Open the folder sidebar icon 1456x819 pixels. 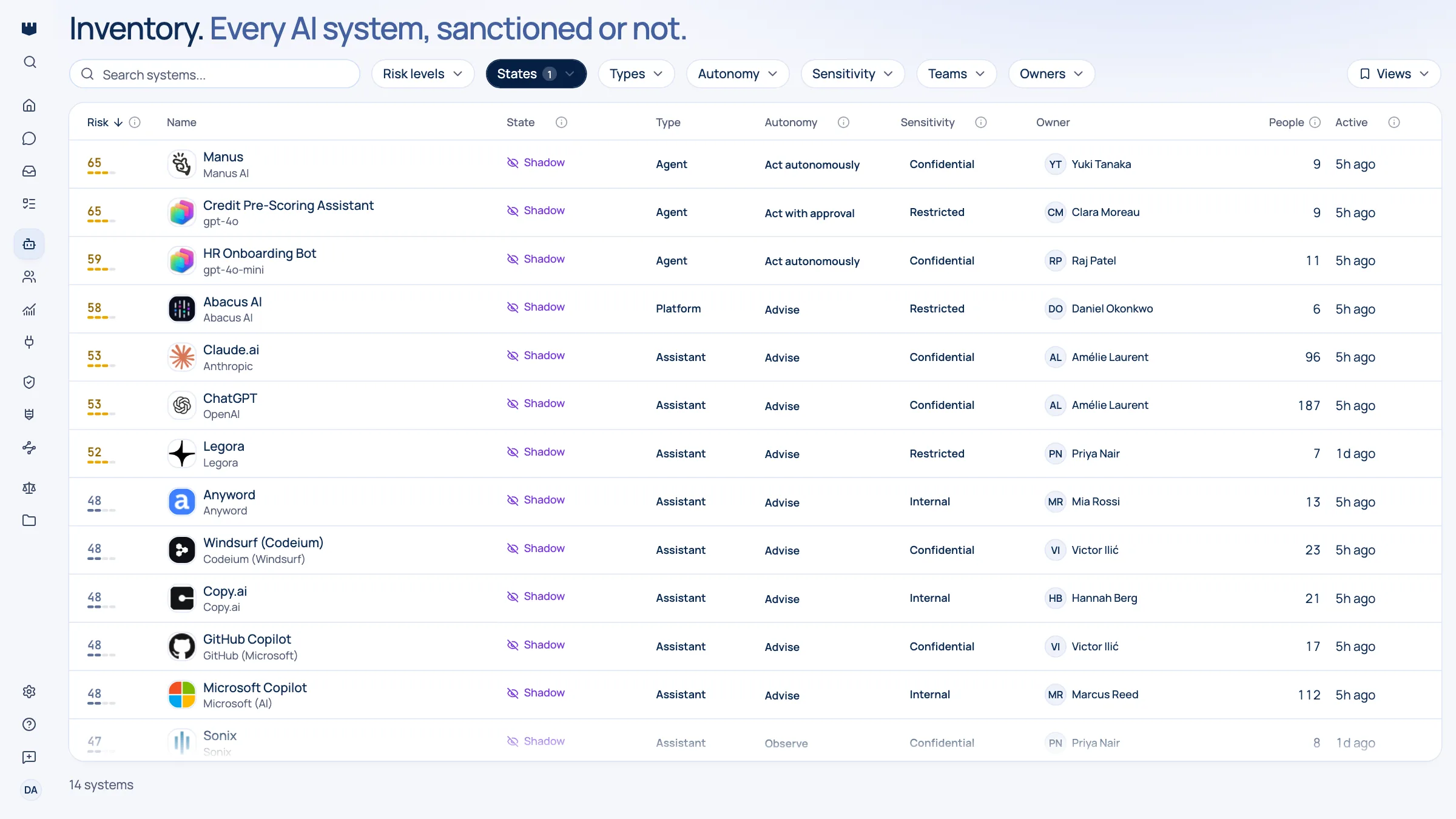(x=29, y=521)
